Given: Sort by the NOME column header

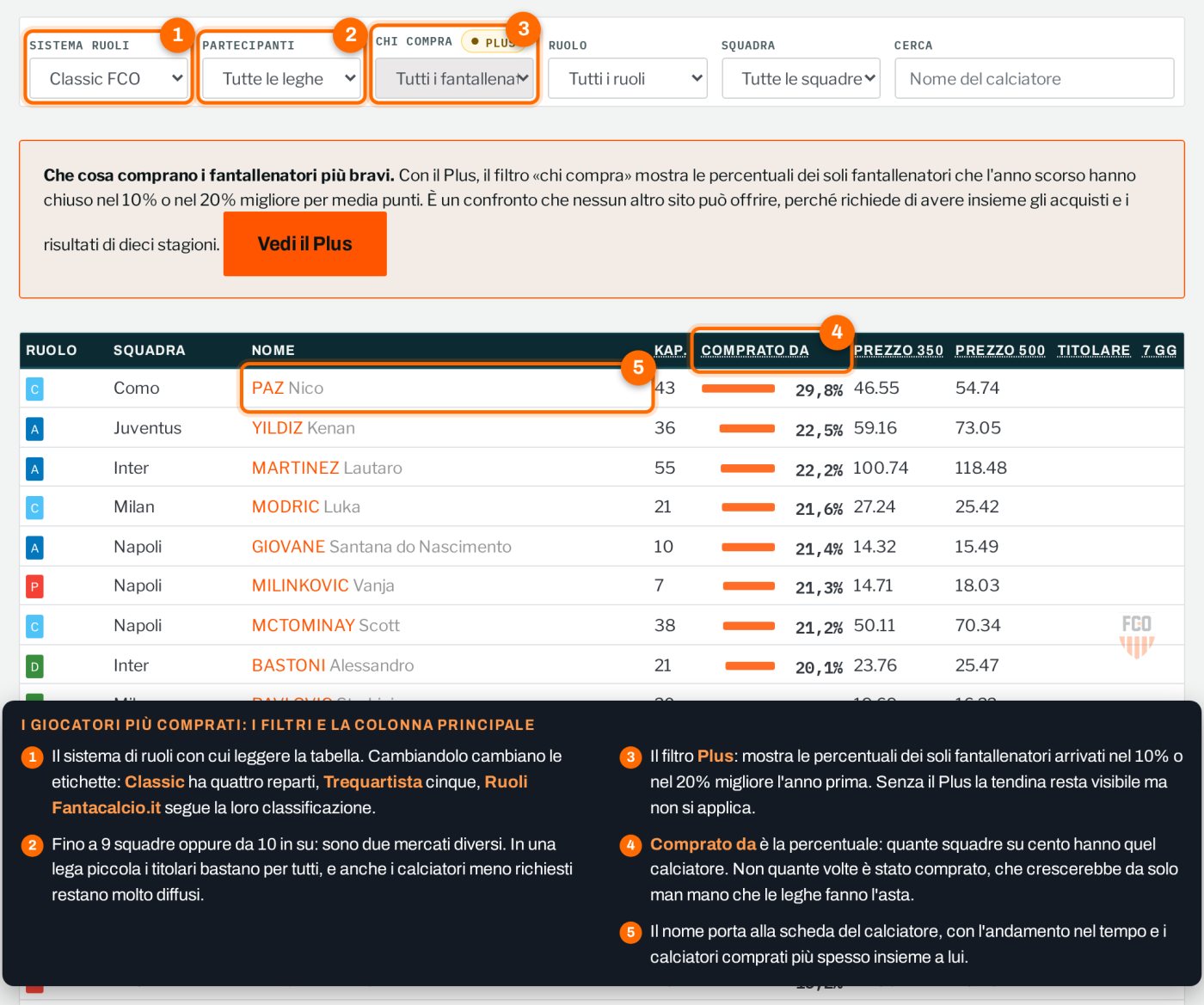Looking at the screenshot, I should coord(273,351).
